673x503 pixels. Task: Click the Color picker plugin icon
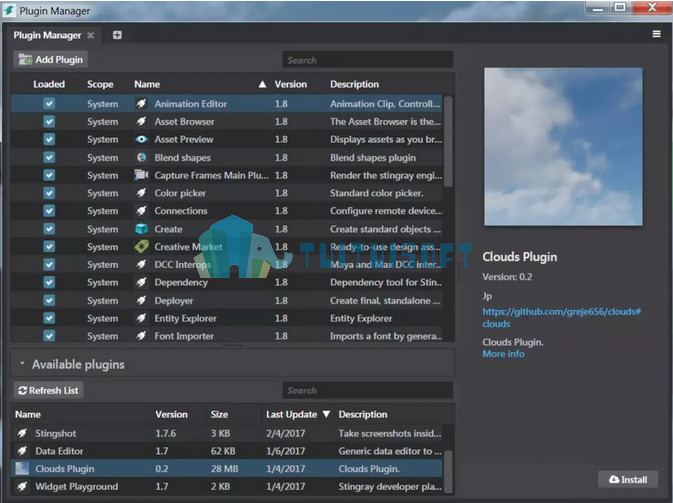(141, 193)
